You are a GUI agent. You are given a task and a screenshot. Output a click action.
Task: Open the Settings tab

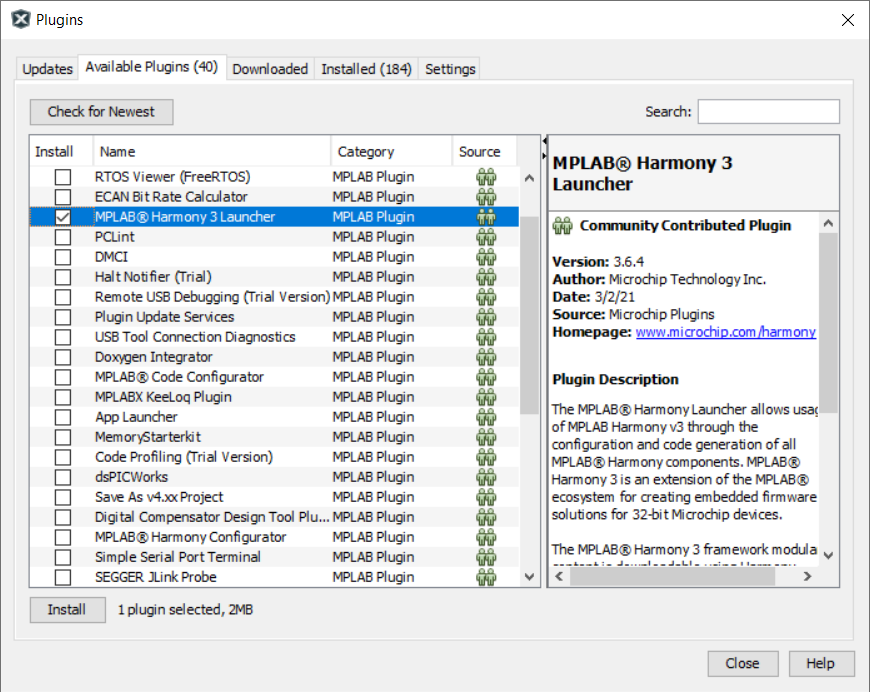click(x=449, y=68)
